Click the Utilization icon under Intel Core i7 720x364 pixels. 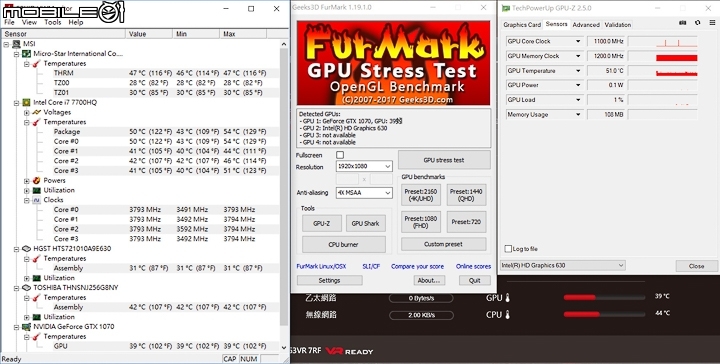pyautogui.click(x=37, y=190)
